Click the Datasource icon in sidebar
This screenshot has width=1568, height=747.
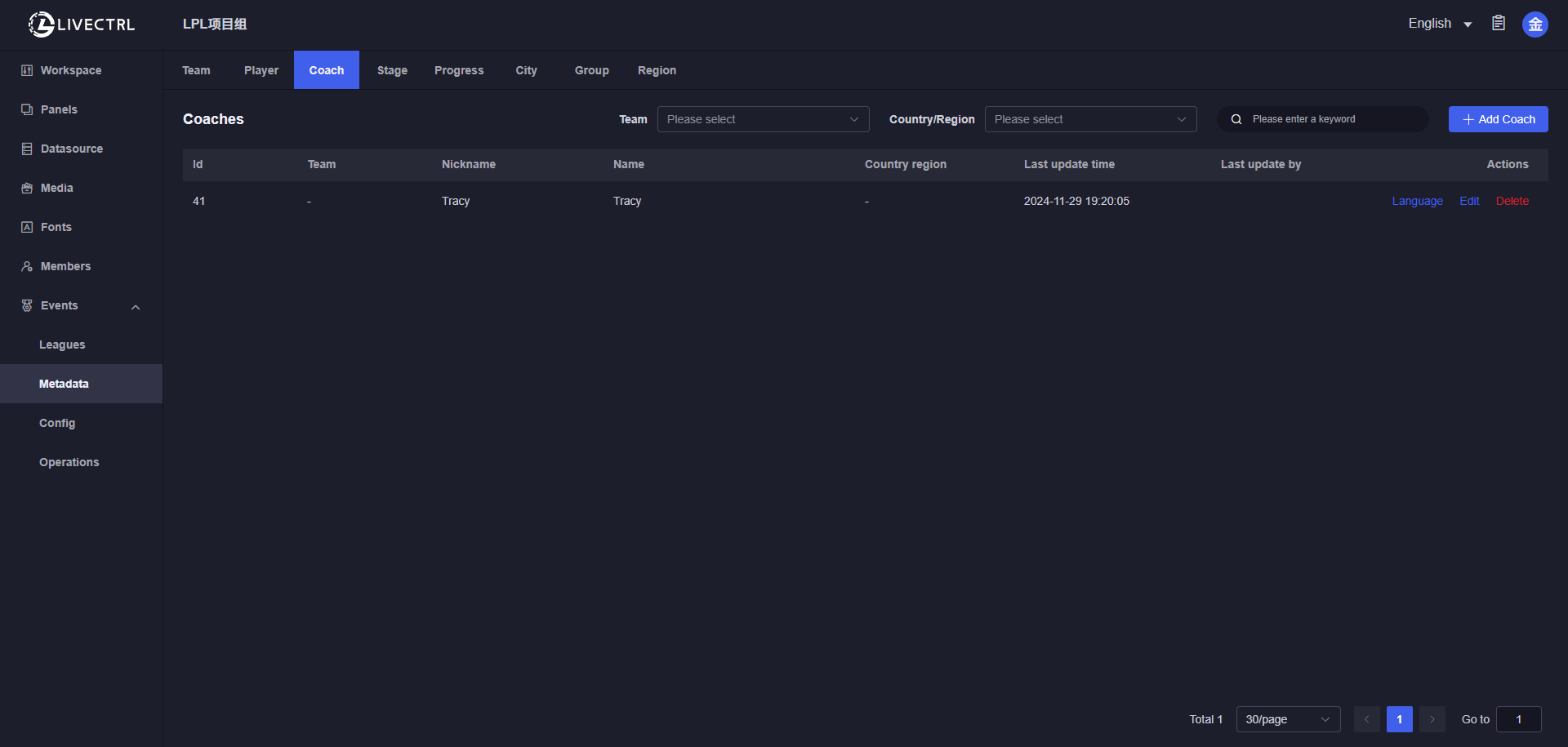[x=27, y=149]
